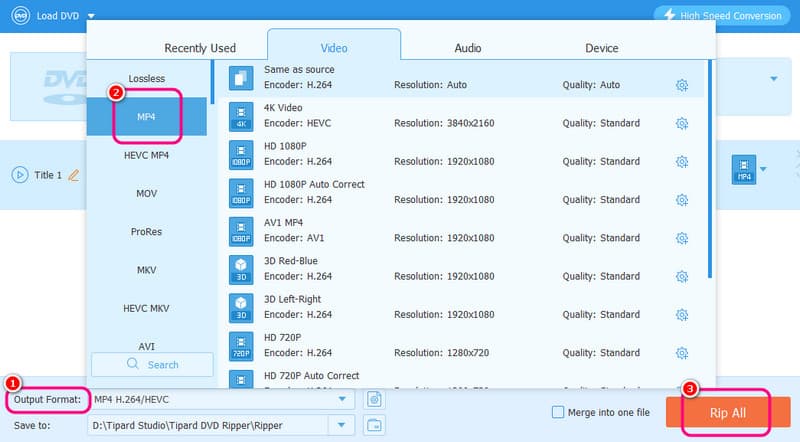800x442 pixels.
Task: Open settings gear for HD 1080P Auto Correct
Action: coord(682,200)
